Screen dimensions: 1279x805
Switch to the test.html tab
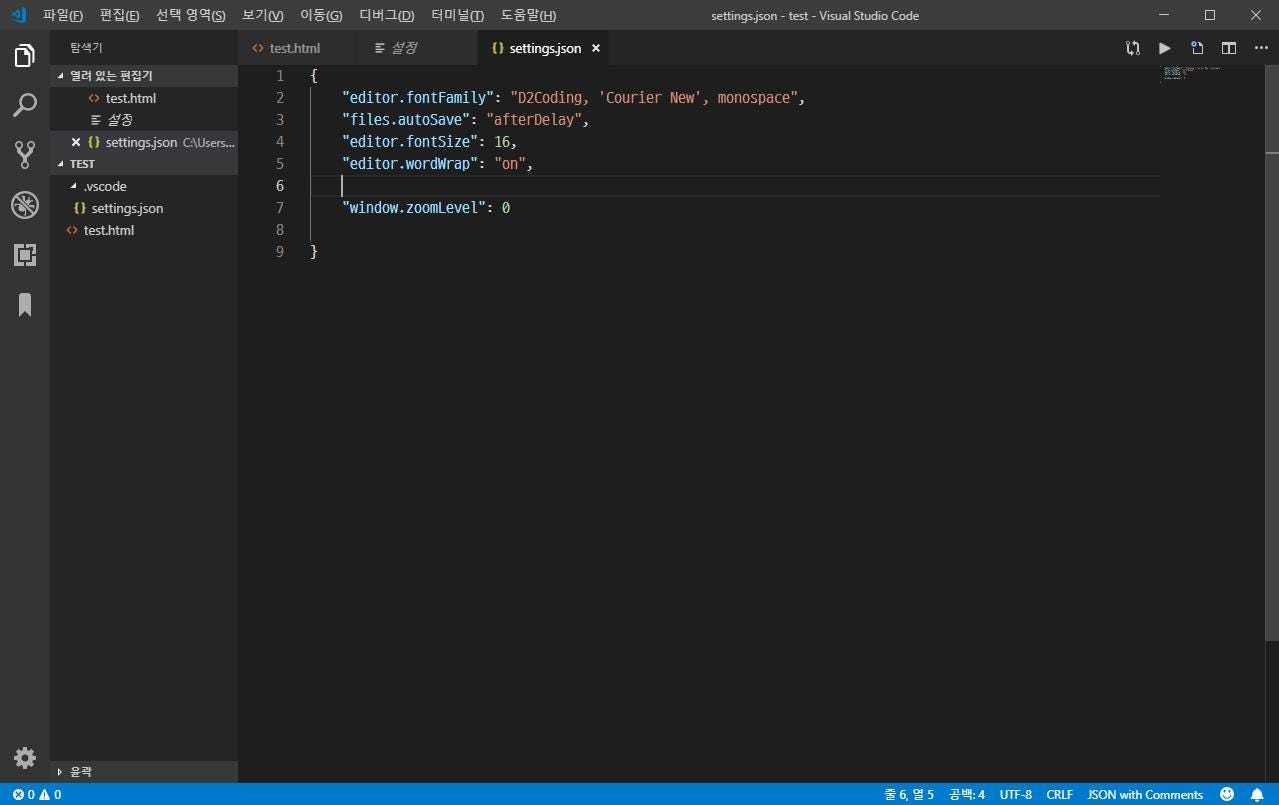tap(293, 47)
